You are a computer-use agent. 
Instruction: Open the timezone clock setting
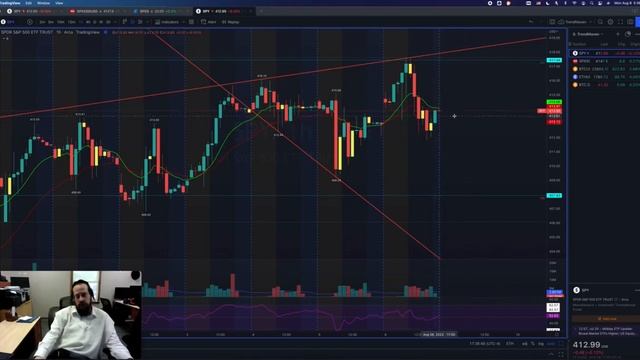(x=485, y=344)
